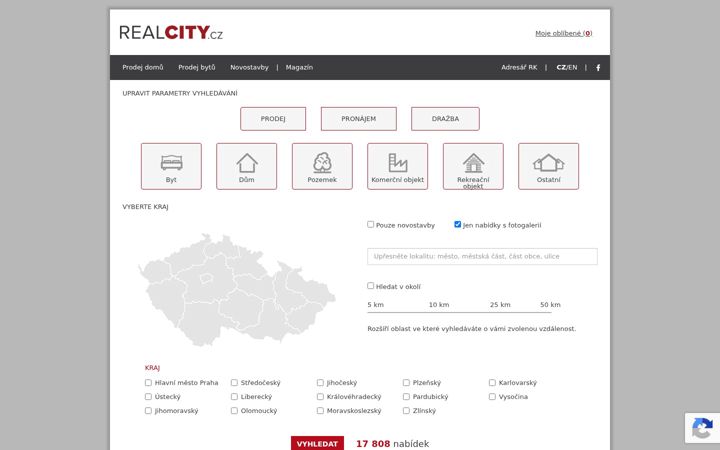Screen dimensions: 720x450
Task: Select the Královéhradecký checkbox
Action: (x=320, y=396)
